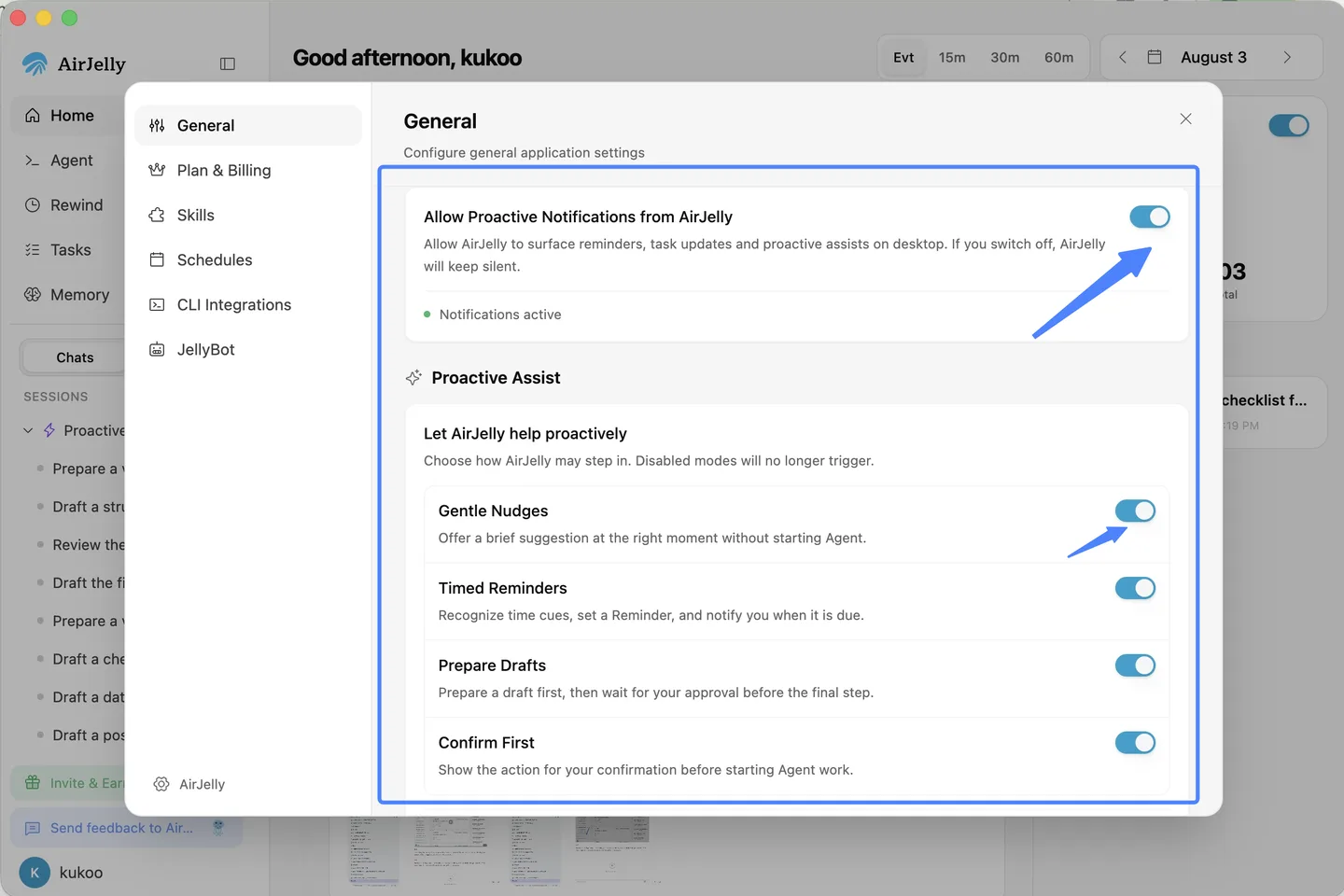Open CLI Integrations via its terminal icon

pyautogui.click(x=157, y=304)
